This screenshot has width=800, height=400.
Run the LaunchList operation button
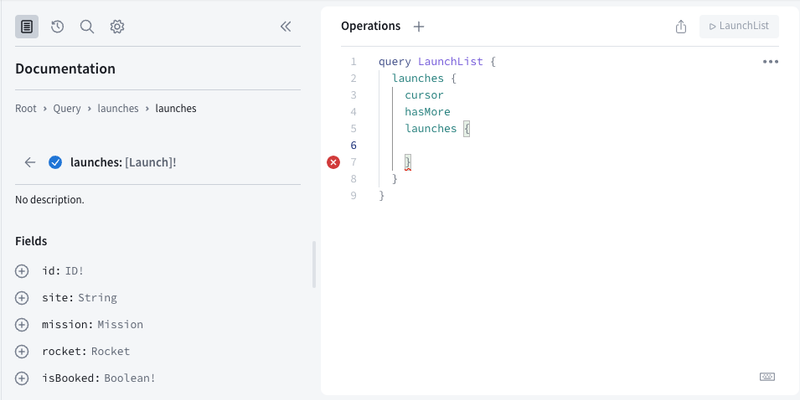(739, 27)
